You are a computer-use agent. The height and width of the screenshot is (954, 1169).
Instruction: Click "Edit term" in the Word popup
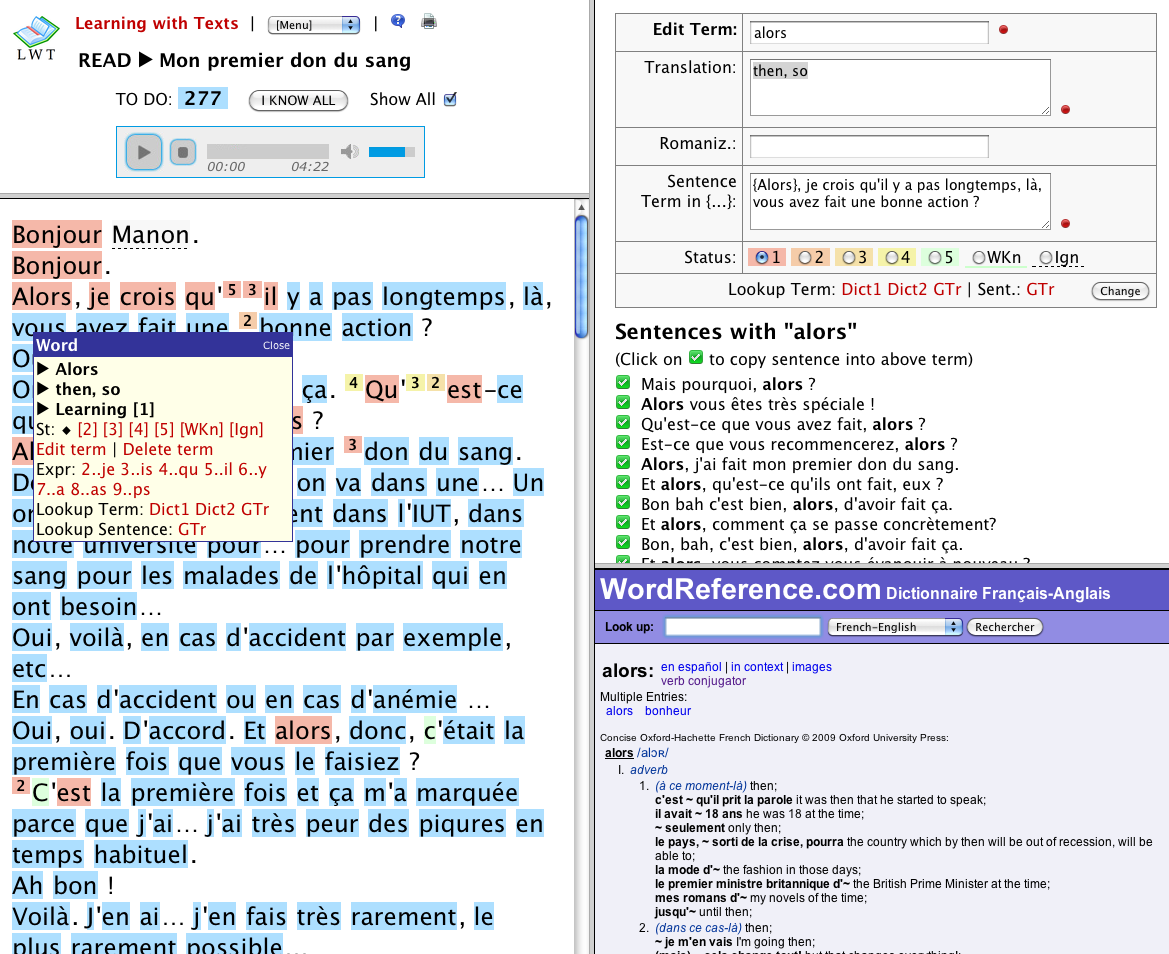click(71, 449)
